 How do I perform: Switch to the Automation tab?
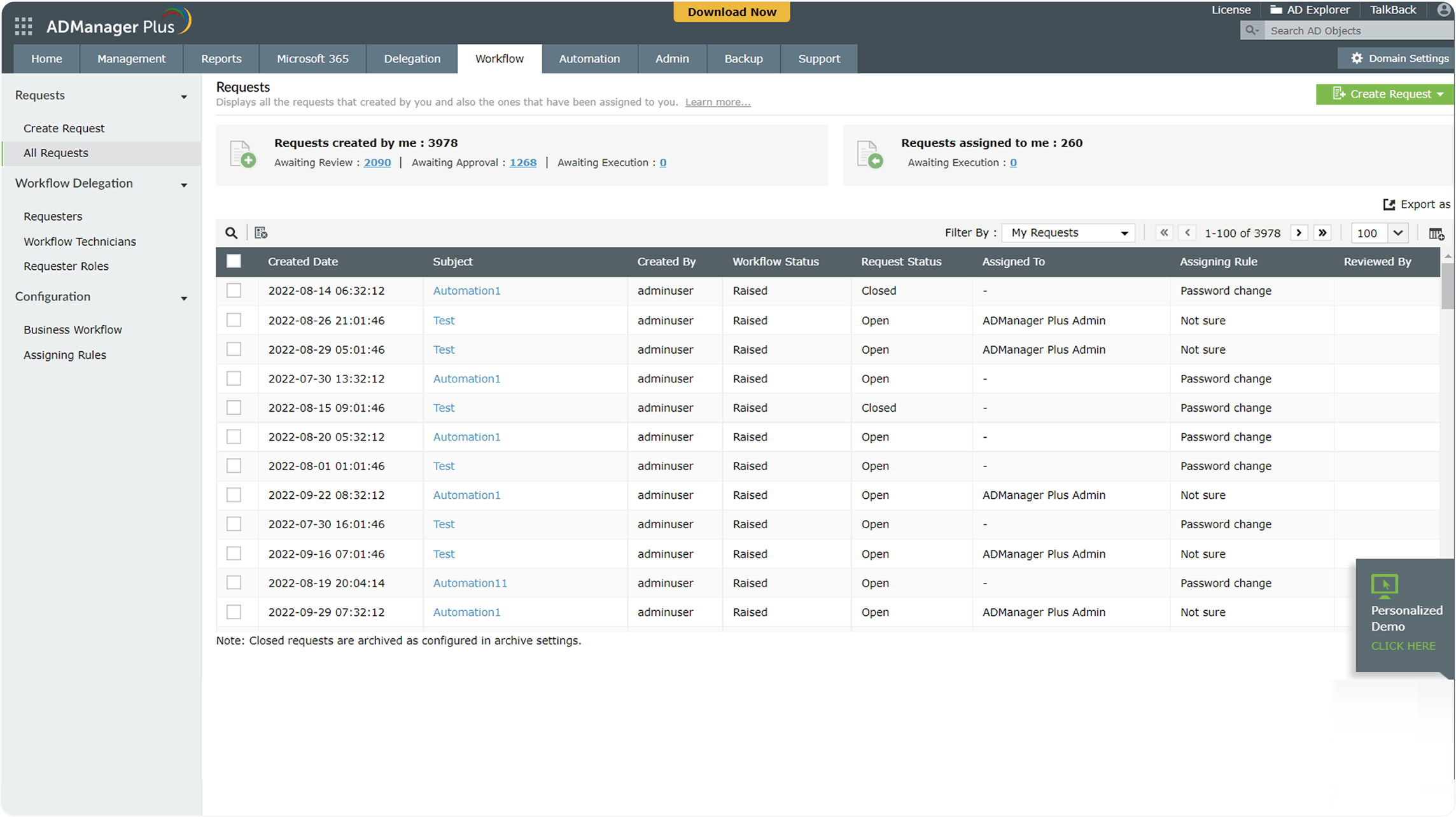tap(589, 59)
